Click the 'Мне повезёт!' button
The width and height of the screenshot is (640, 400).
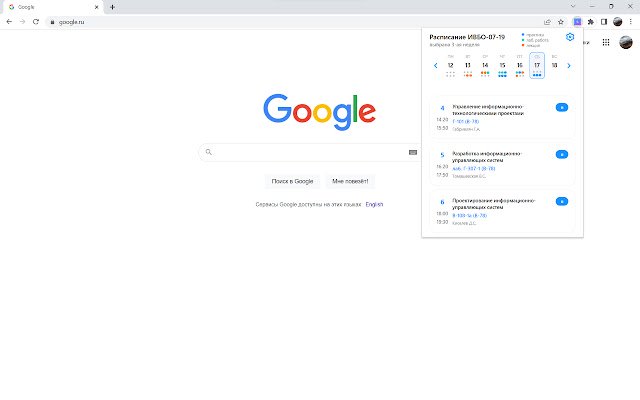pyautogui.click(x=350, y=181)
